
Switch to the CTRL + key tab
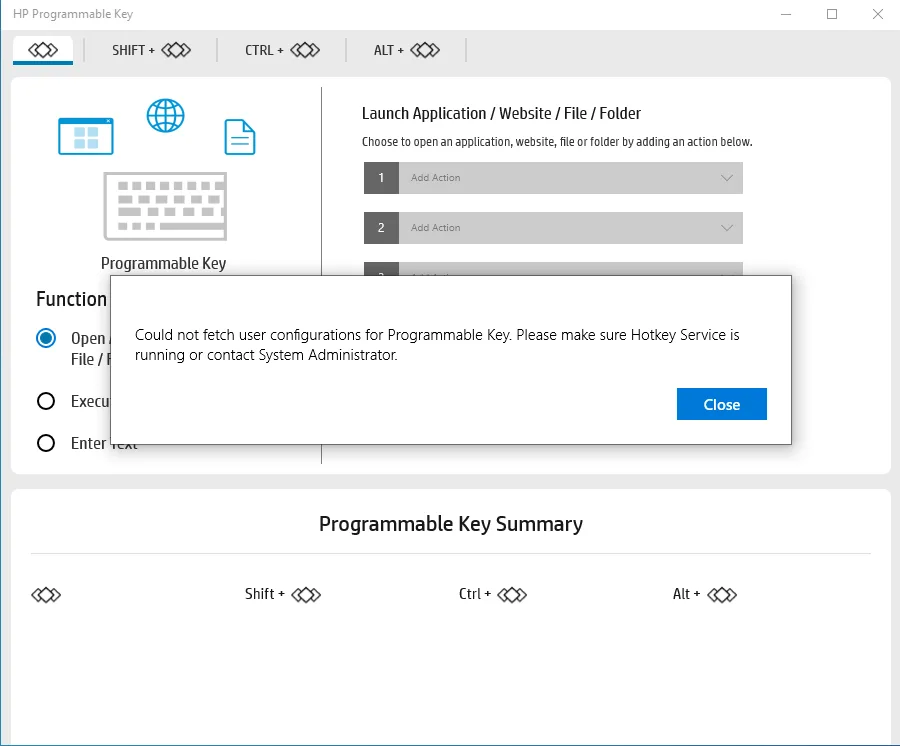pyautogui.click(x=282, y=50)
